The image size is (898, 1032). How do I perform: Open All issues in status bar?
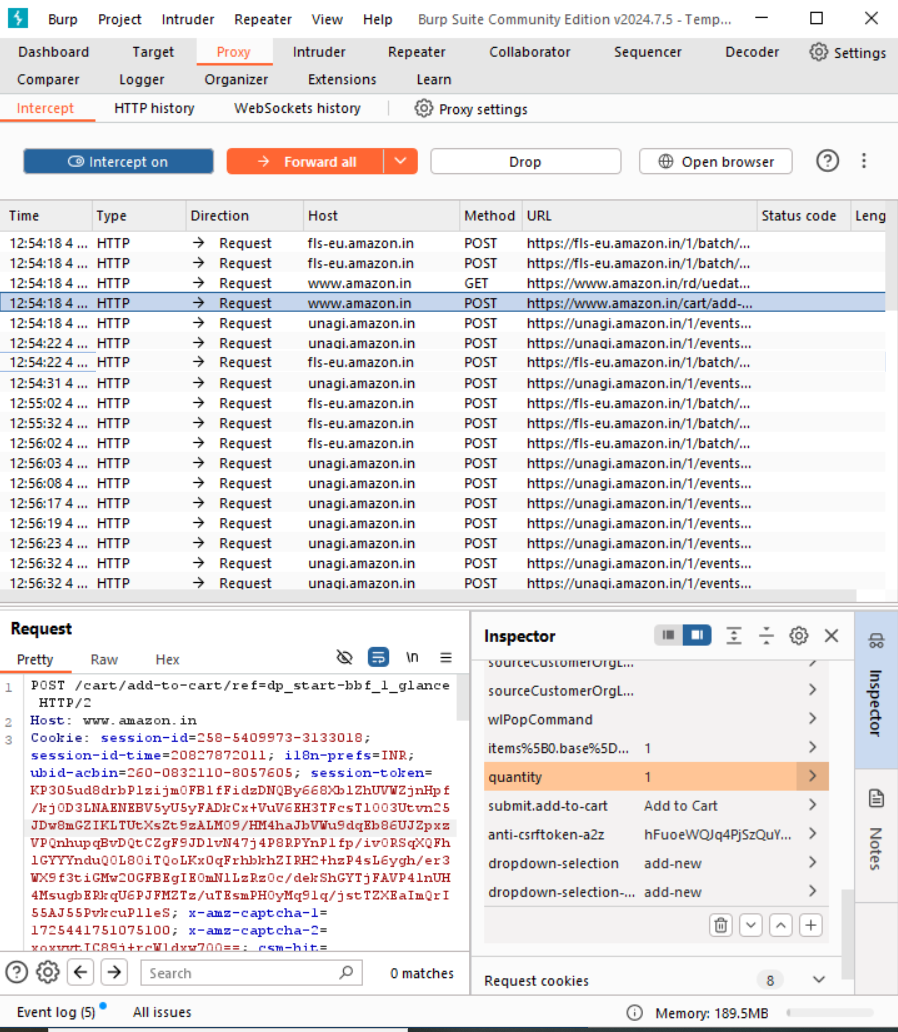coord(162,1012)
